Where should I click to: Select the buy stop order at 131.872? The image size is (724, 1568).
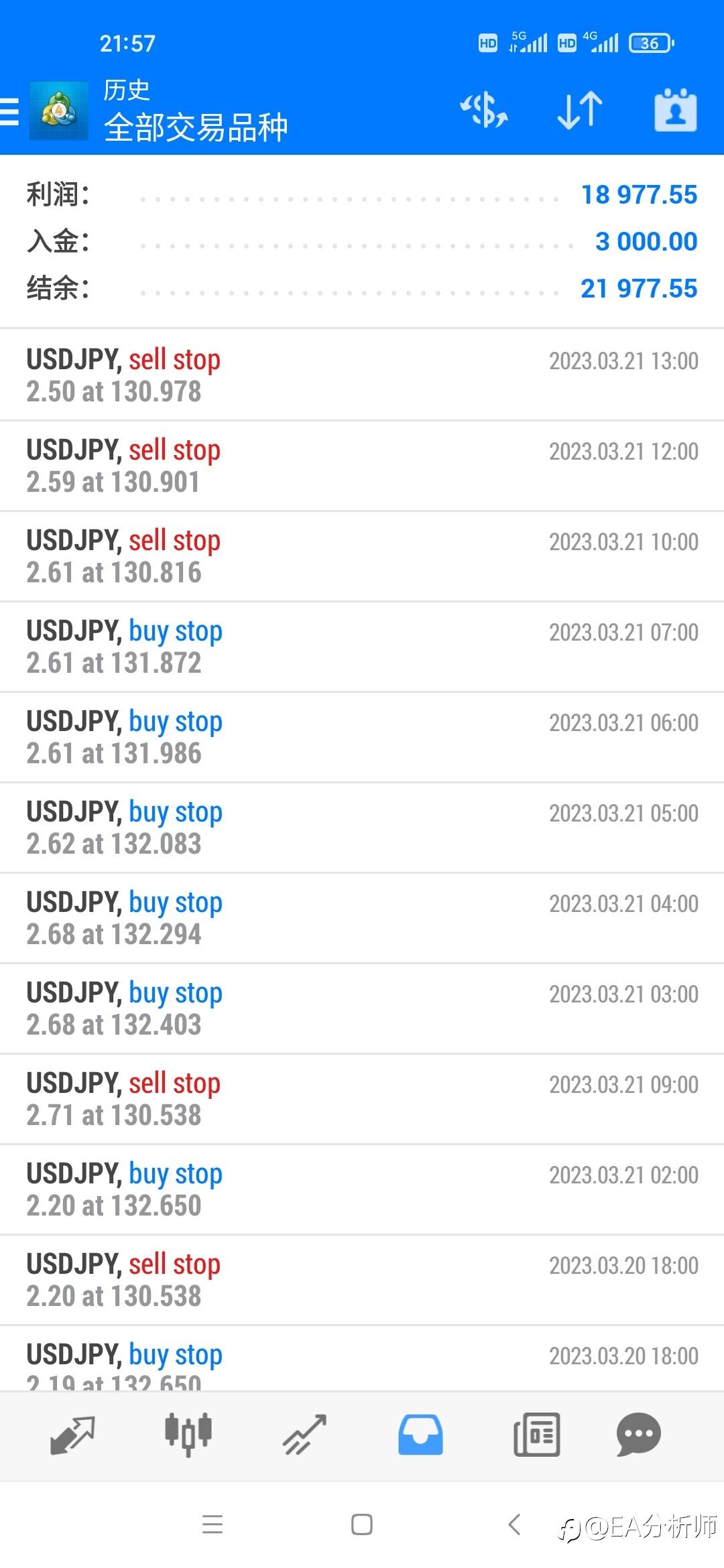pyautogui.click(x=362, y=647)
